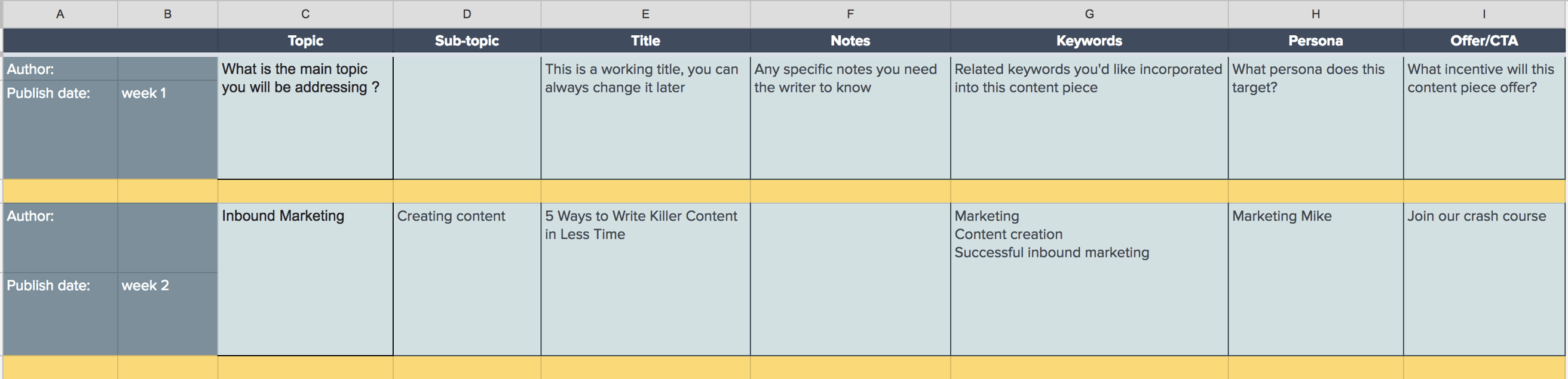
Task: Click the Topic header cell
Action: [305, 41]
